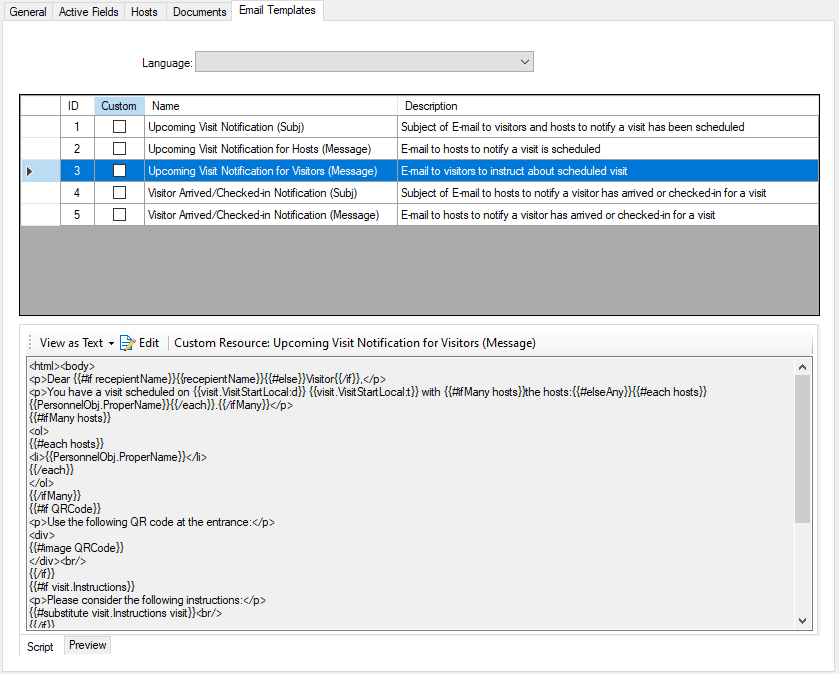Toggle Custom checkbox for Upcoming Visit Notification (Subj)
Screen dimensions: 839x674
119,127
